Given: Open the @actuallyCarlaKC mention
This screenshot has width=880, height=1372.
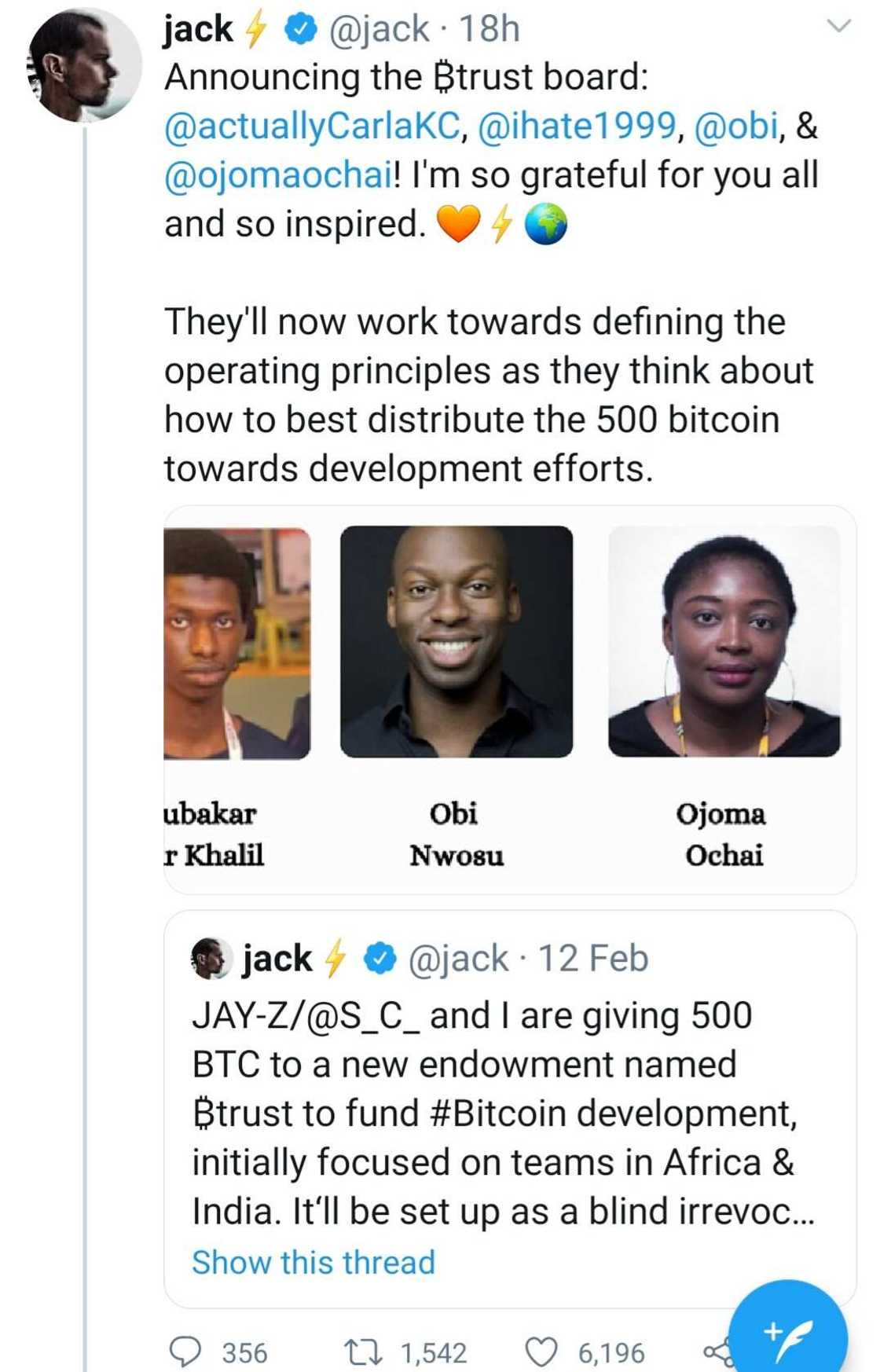Looking at the screenshot, I should pyautogui.click(x=312, y=127).
